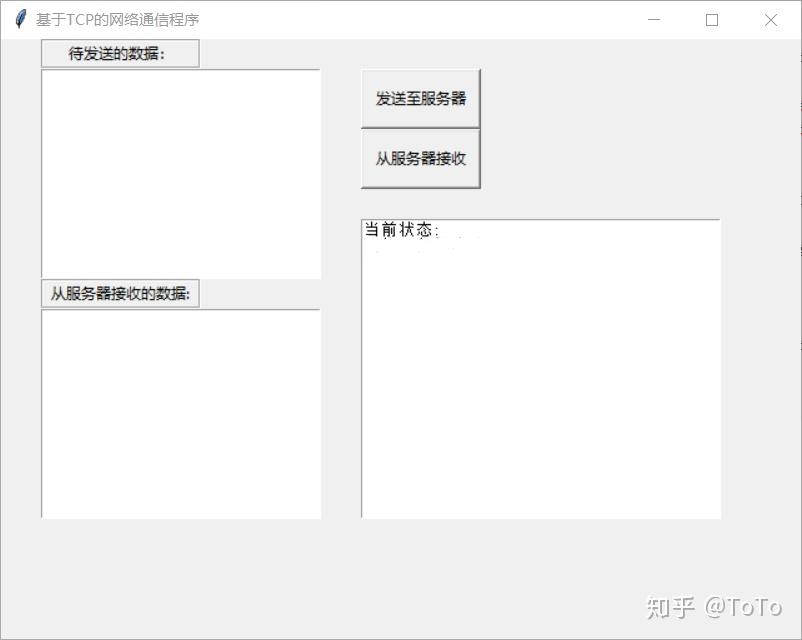This screenshot has width=802, height=640.
Task: Click the 待发送的数据 label
Action: point(119,53)
